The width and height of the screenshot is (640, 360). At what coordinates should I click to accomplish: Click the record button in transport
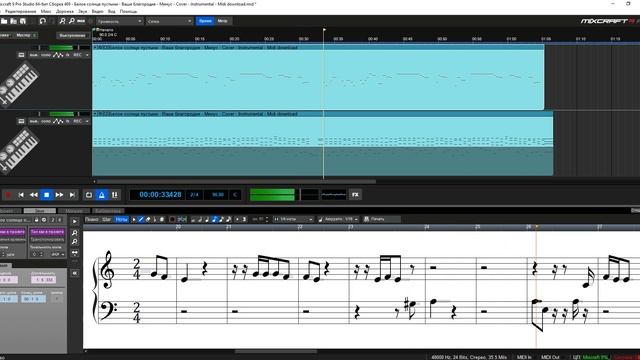7,195
